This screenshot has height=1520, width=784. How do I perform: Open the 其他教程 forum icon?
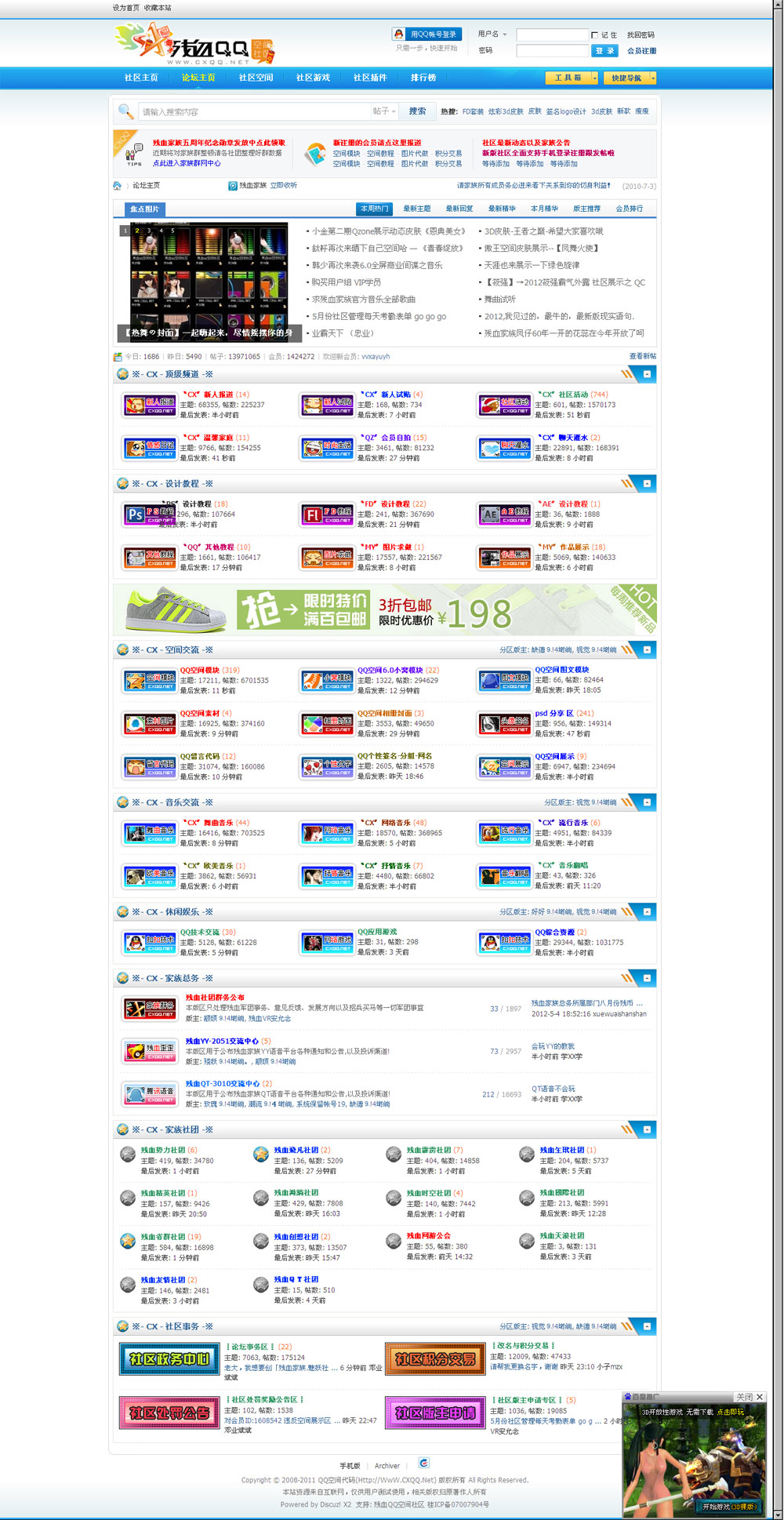(x=150, y=558)
